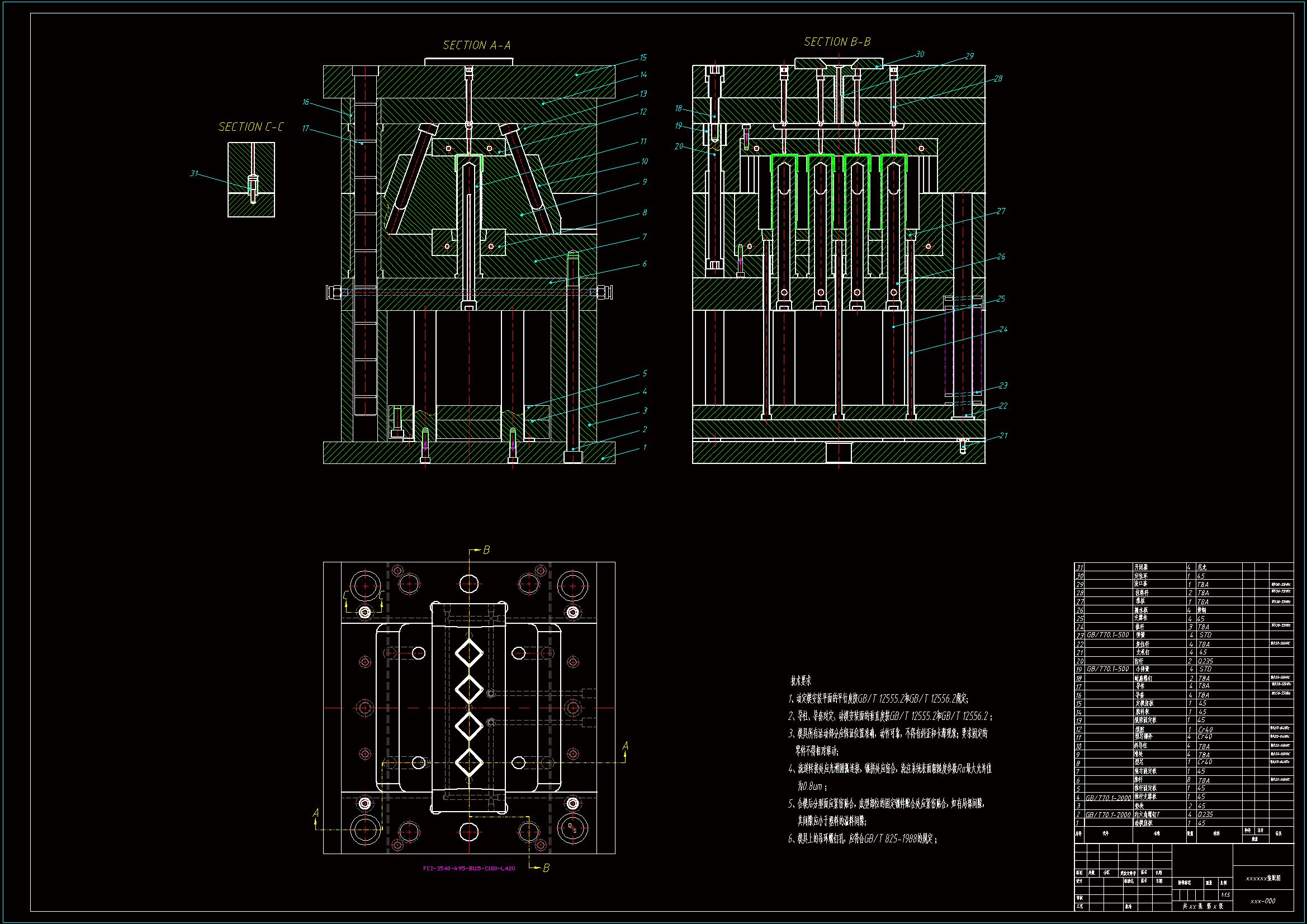Click balloon number 15 in Section A-A
This screenshot has width=1307, height=924.
[x=643, y=58]
